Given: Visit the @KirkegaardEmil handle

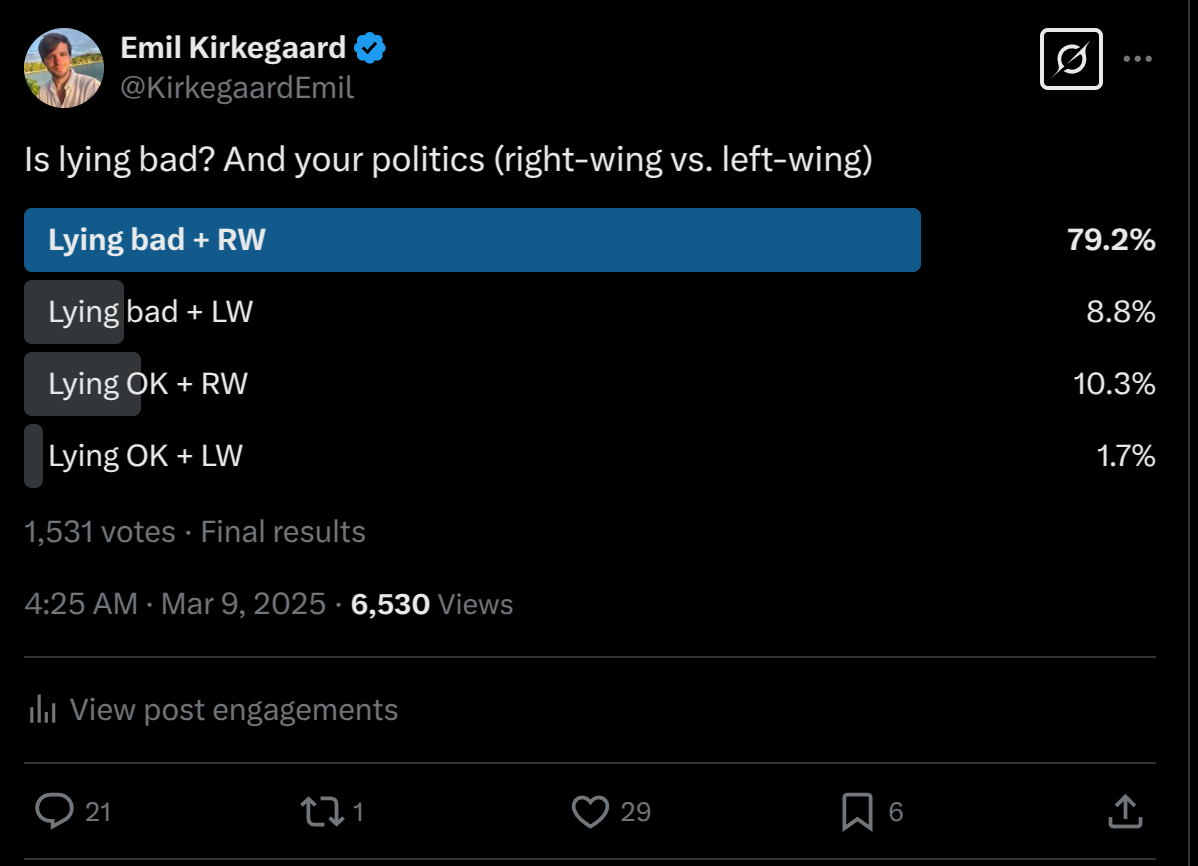Looking at the screenshot, I should coord(237,88).
